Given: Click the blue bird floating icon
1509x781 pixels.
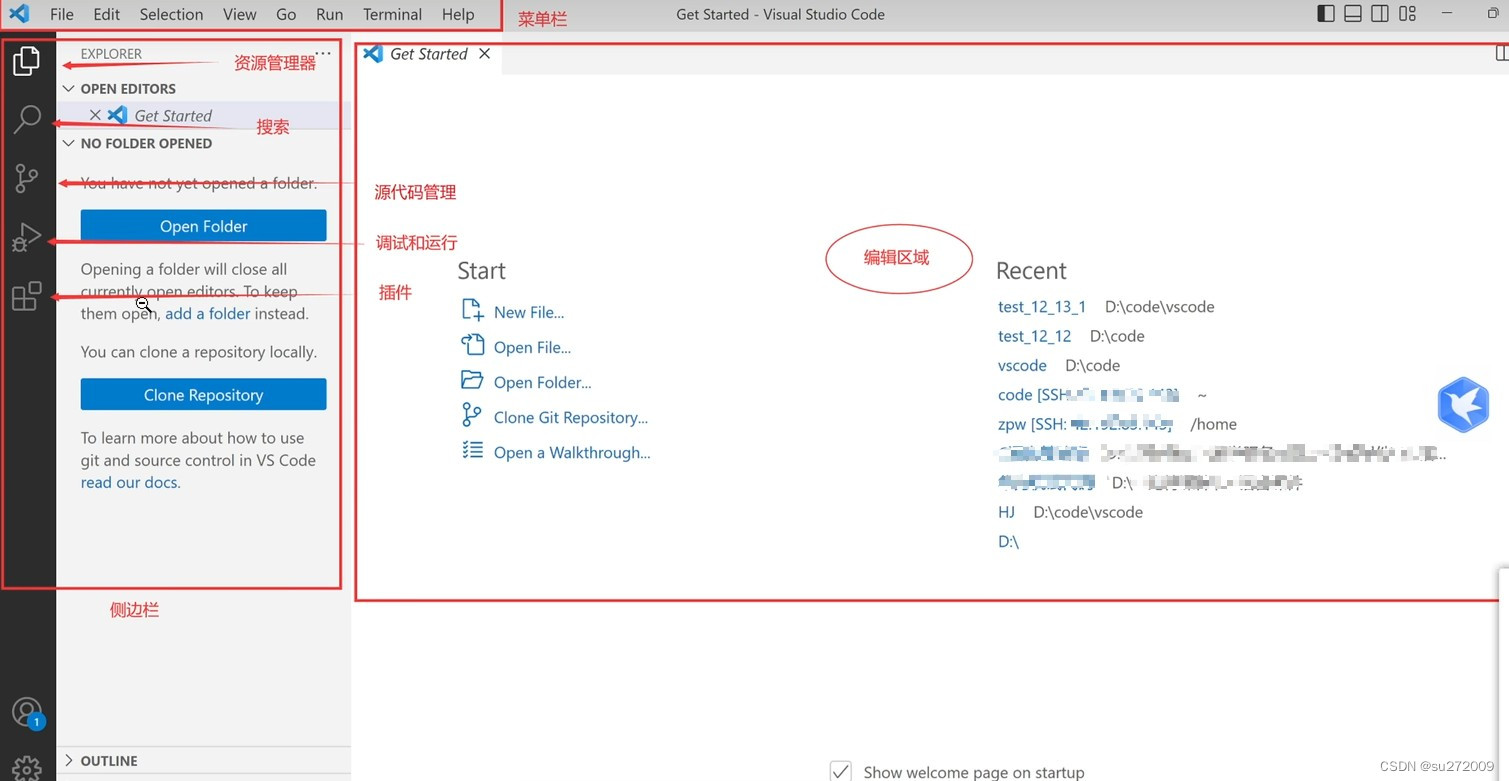Looking at the screenshot, I should [1464, 405].
